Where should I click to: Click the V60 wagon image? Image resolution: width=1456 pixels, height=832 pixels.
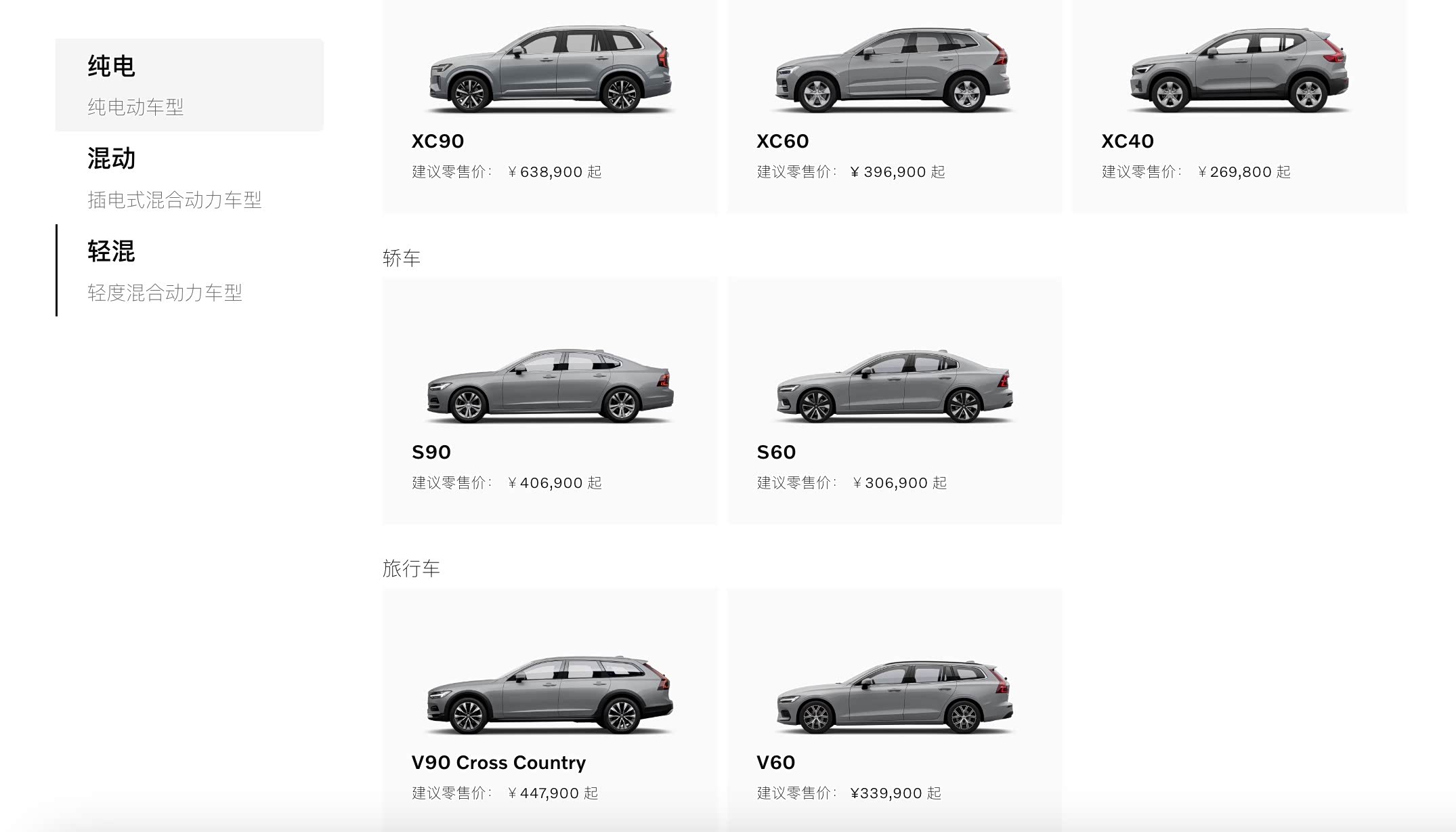click(x=895, y=696)
